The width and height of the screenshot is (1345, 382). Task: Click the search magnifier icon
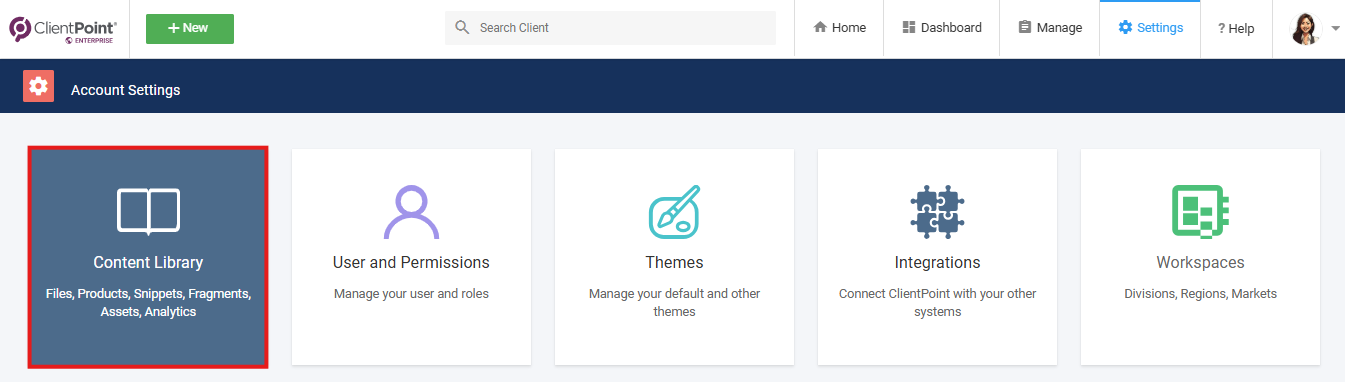pos(462,27)
